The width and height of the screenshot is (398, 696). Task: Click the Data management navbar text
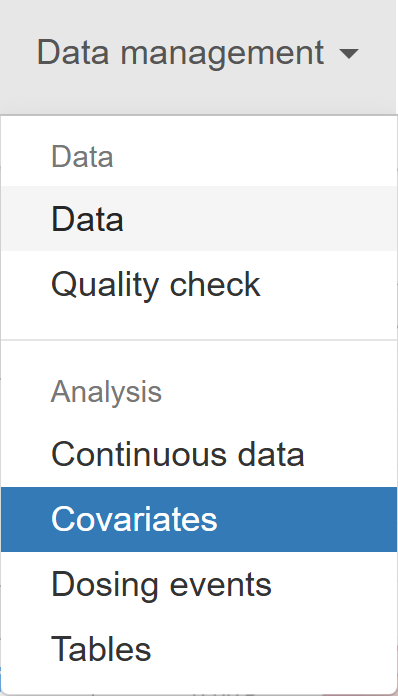click(x=180, y=54)
